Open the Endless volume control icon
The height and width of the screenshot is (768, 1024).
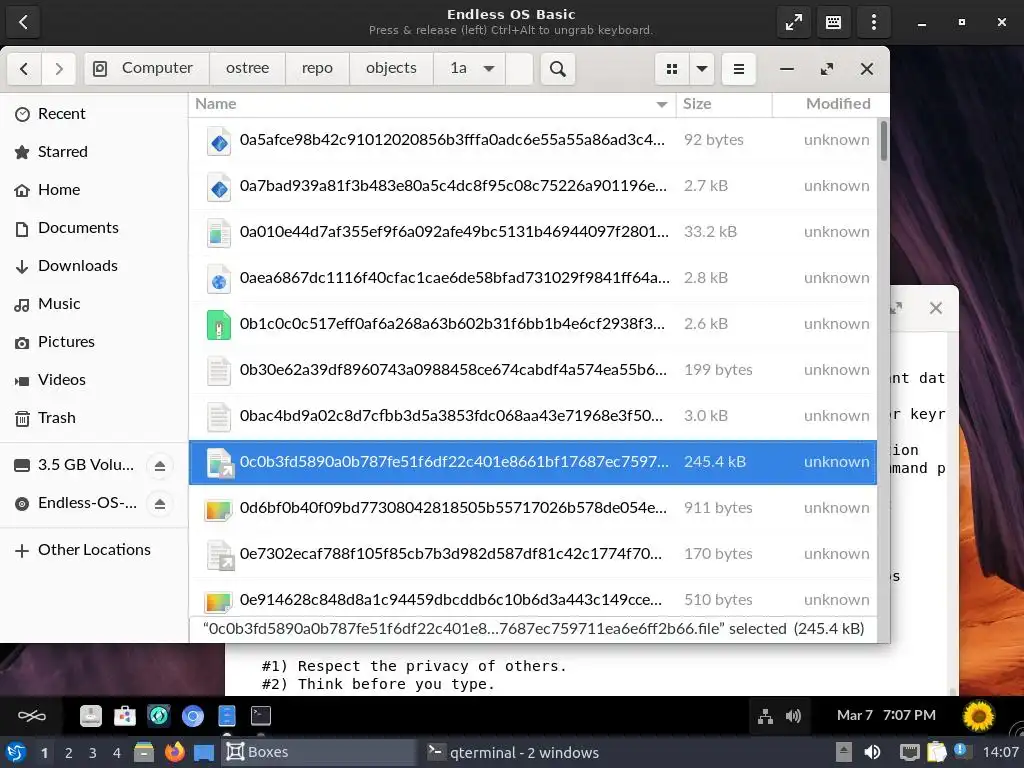(793, 716)
